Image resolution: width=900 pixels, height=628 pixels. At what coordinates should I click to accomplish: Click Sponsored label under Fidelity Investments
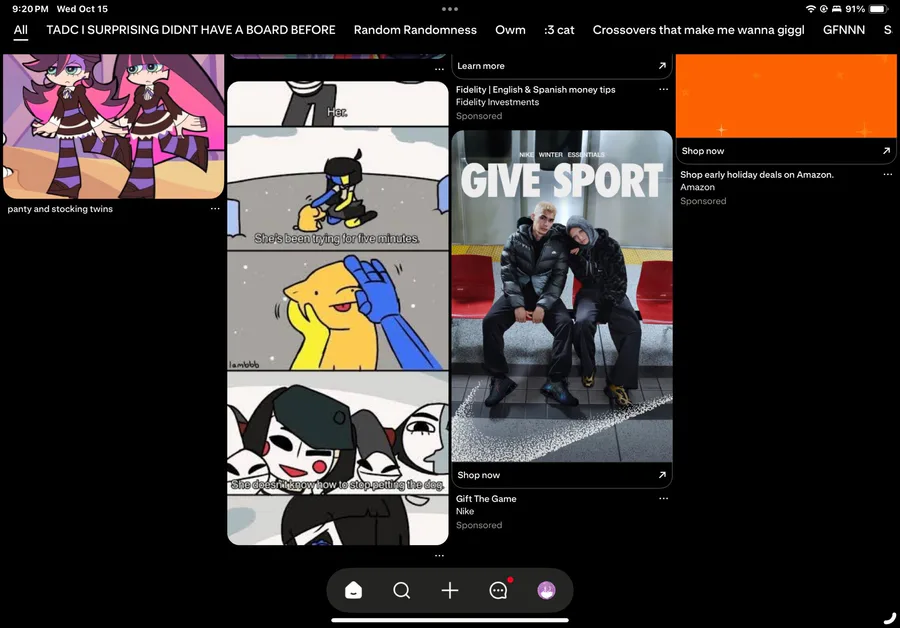click(479, 116)
